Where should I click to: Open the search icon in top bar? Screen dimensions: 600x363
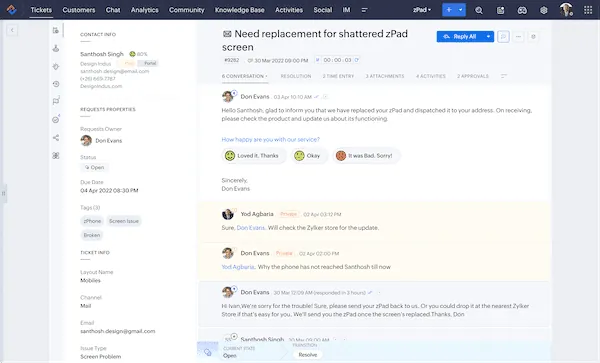(x=479, y=10)
